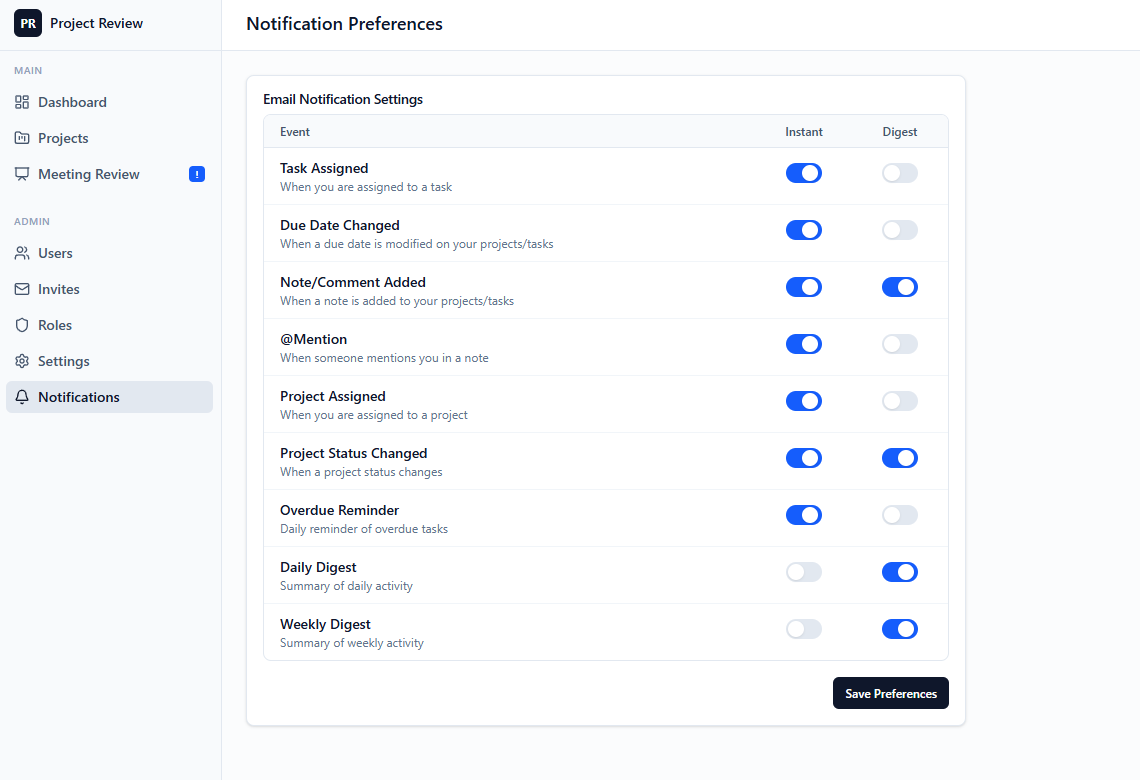Disable Digest for Project Status Changed
The height and width of the screenshot is (780, 1140).
click(x=899, y=457)
